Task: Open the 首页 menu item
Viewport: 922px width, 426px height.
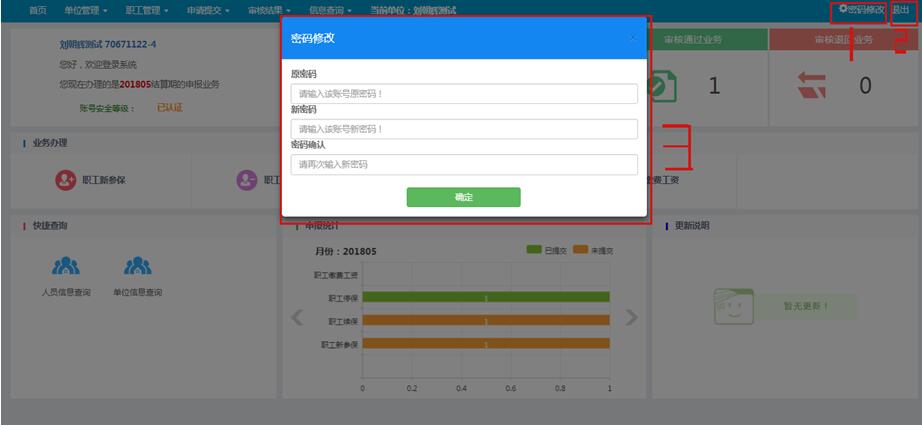Action: click(38, 10)
